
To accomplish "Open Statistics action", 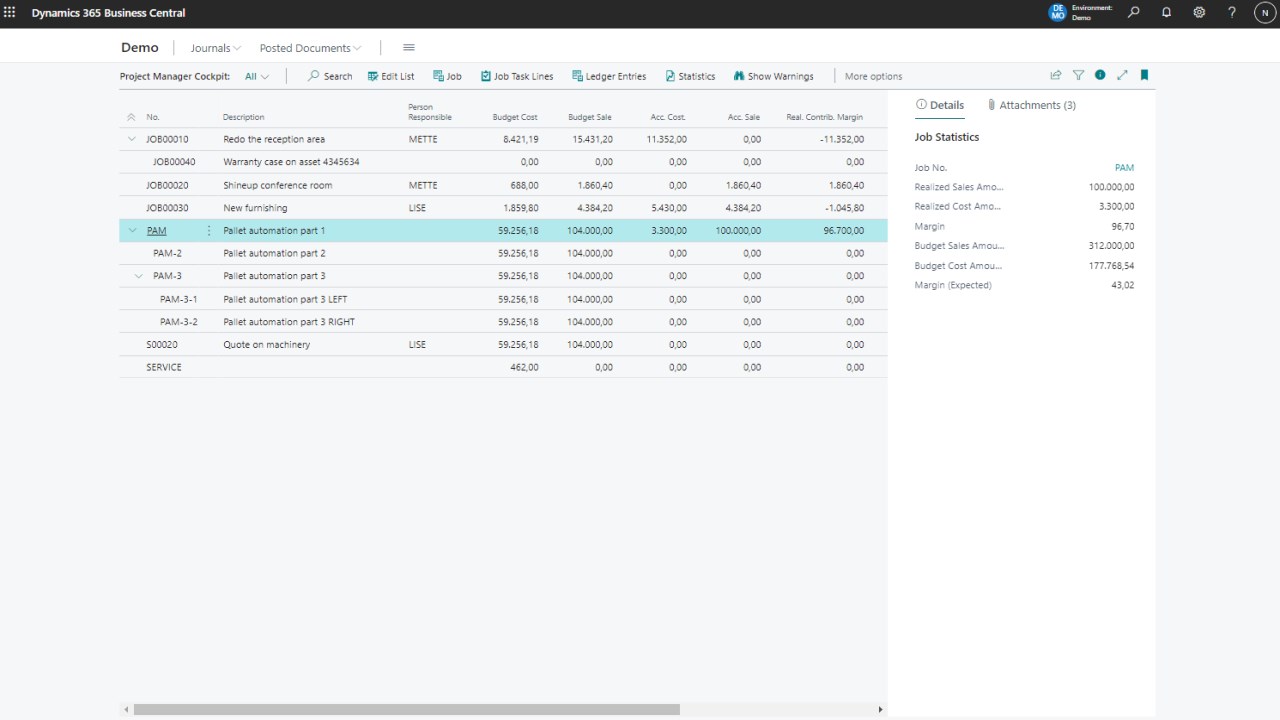I will click(x=690, y=76).
